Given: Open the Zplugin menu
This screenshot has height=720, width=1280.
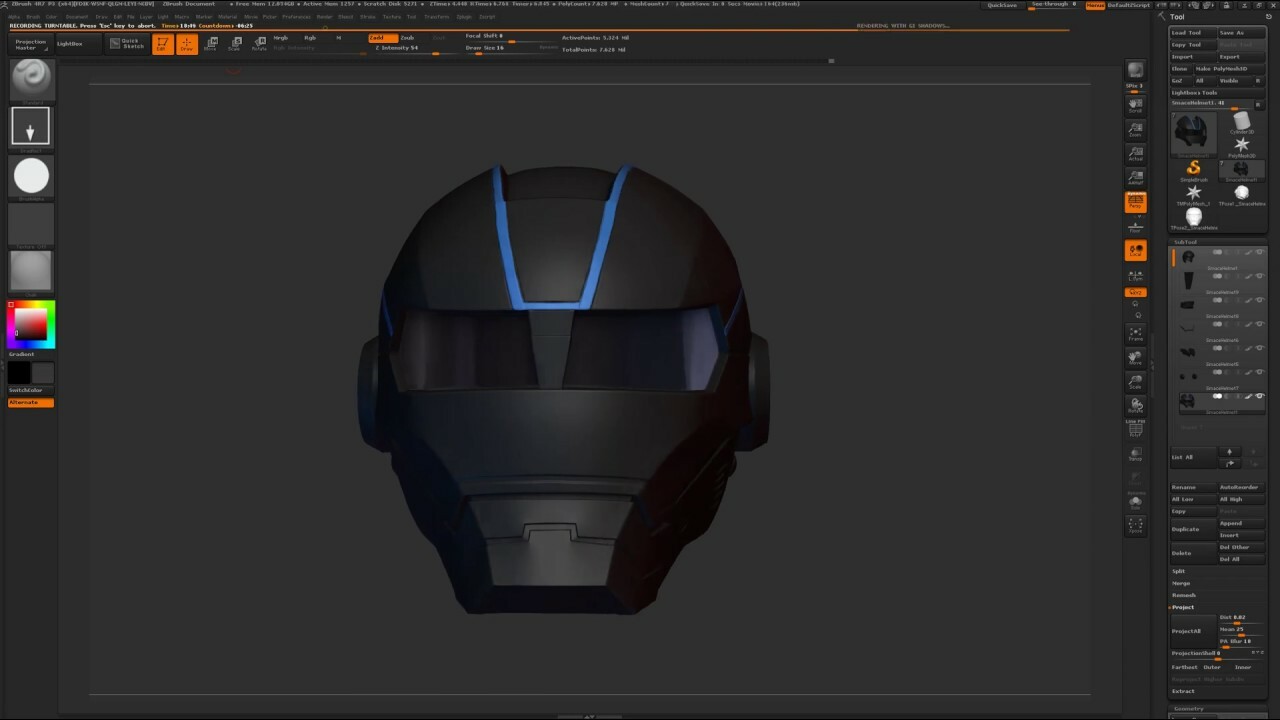Looking at the screenshot, I should tap(464, 17).
